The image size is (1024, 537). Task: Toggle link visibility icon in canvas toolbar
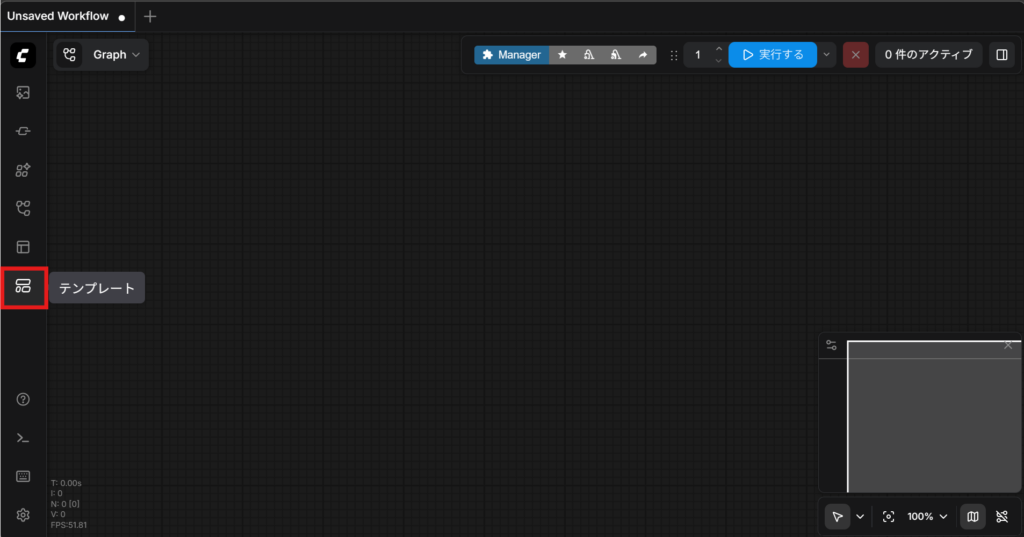tap(1002, 516)
